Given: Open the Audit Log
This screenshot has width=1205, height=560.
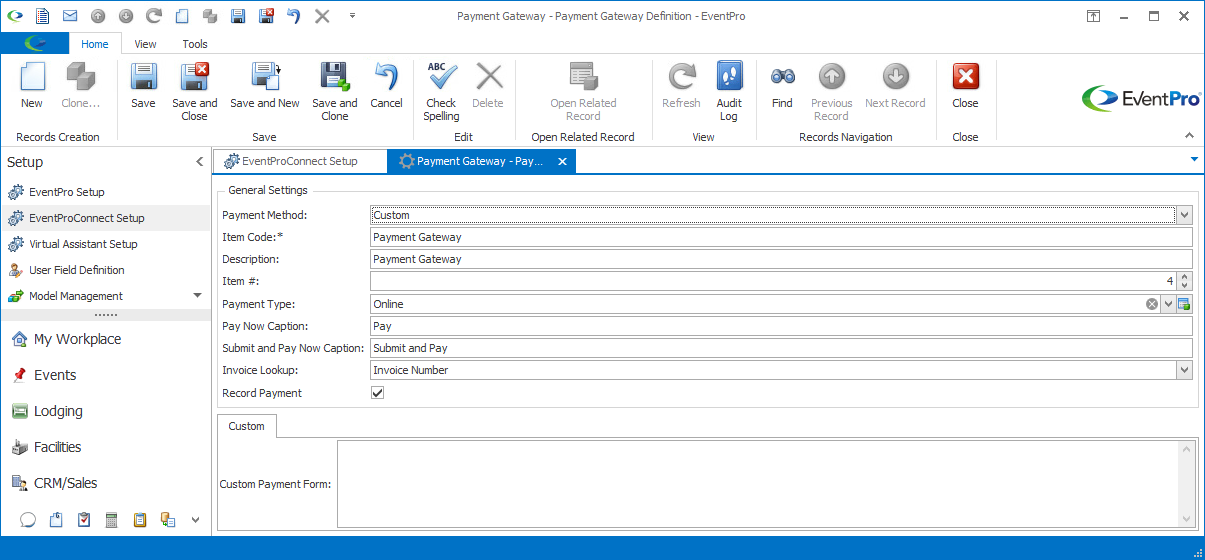Looking at the screenshot, I should click(729, 92).
